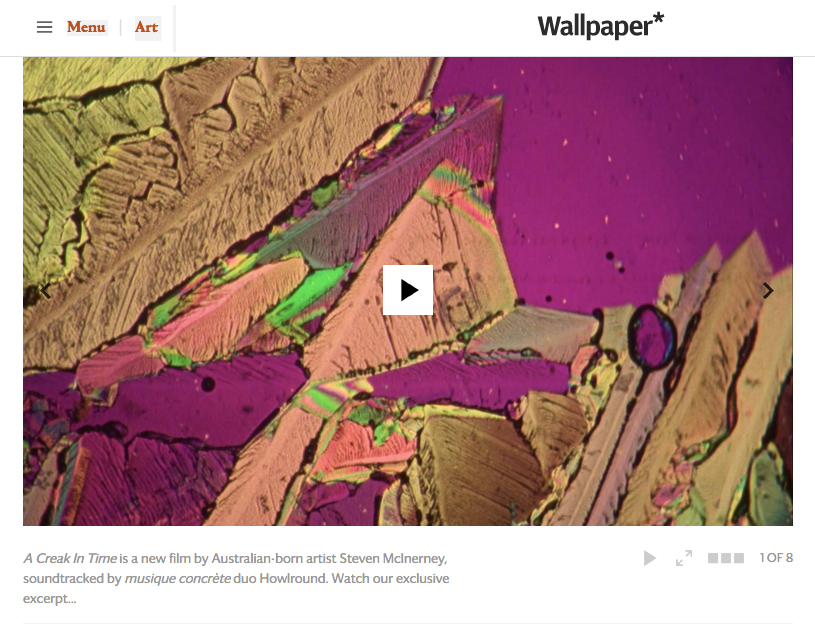Play the video with the white play button

click(x=408, y=290)
